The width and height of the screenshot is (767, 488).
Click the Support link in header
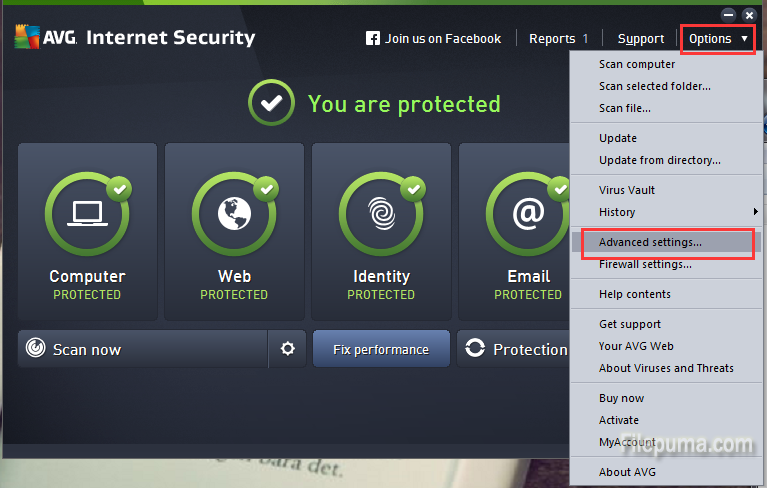(641, 39)
